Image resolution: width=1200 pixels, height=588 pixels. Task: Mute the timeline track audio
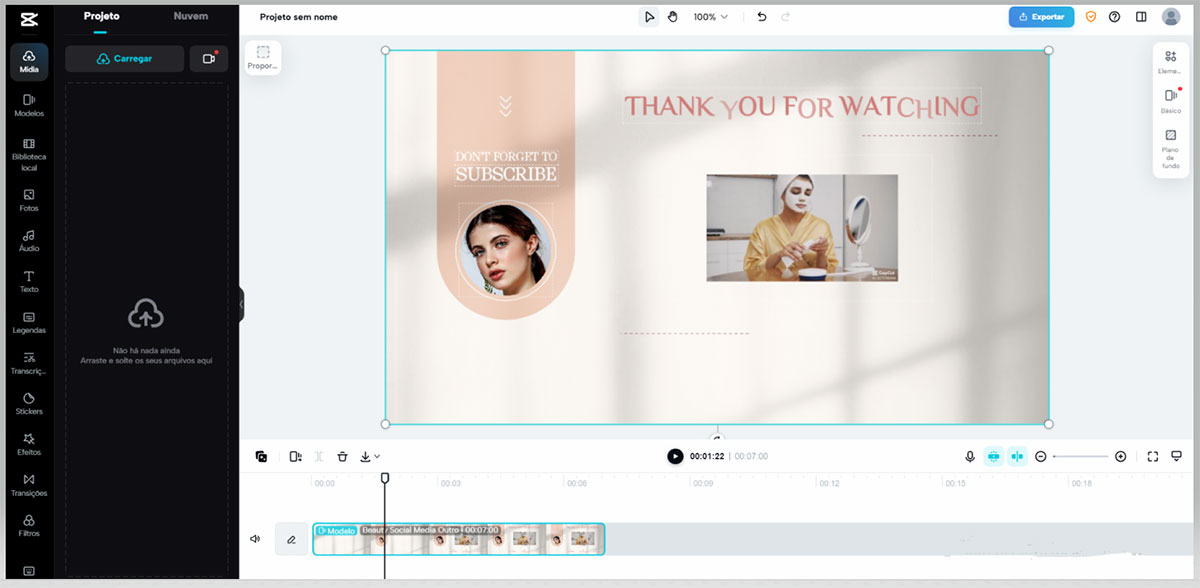255,539
